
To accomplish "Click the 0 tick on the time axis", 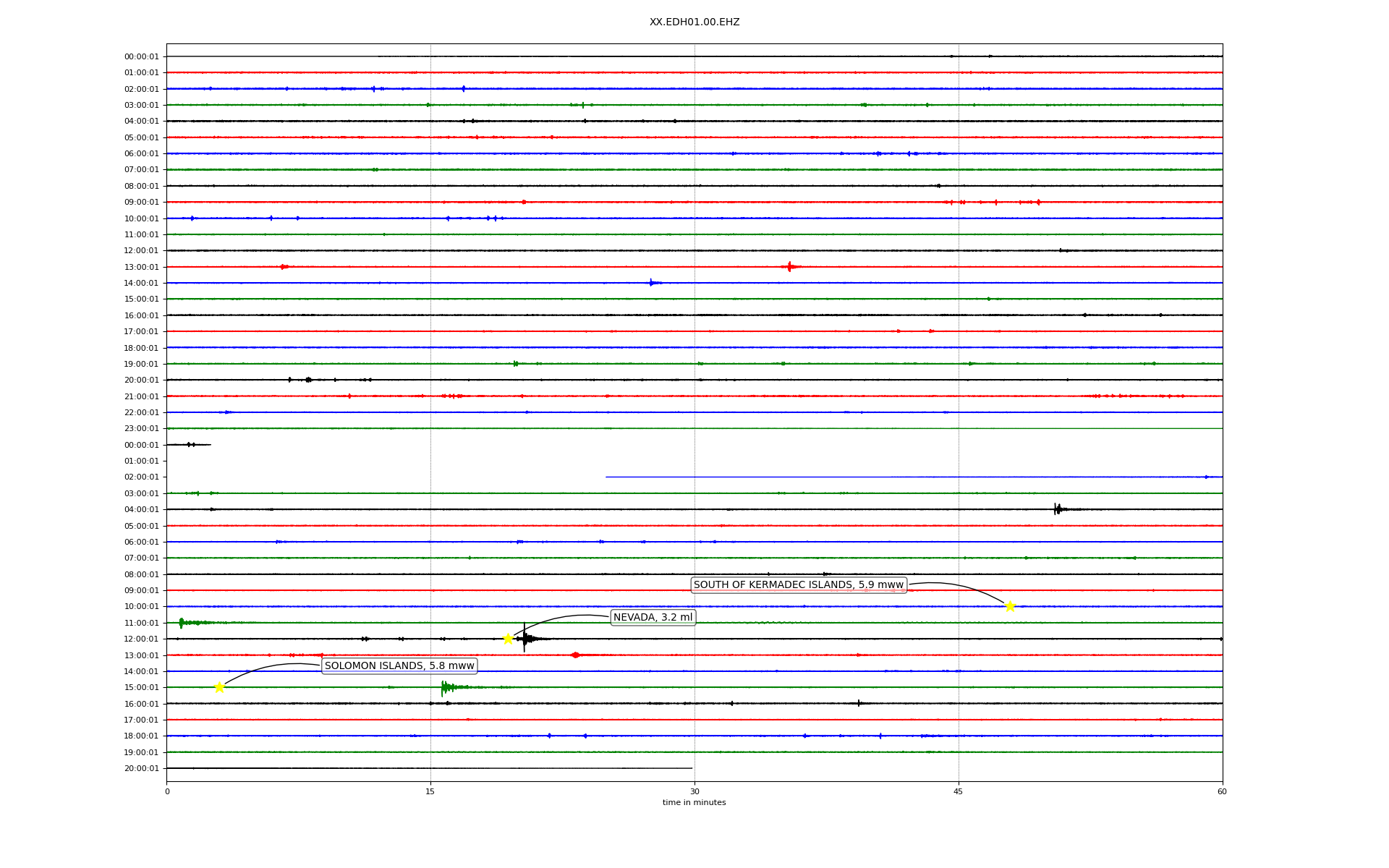I will coord(167,791).
